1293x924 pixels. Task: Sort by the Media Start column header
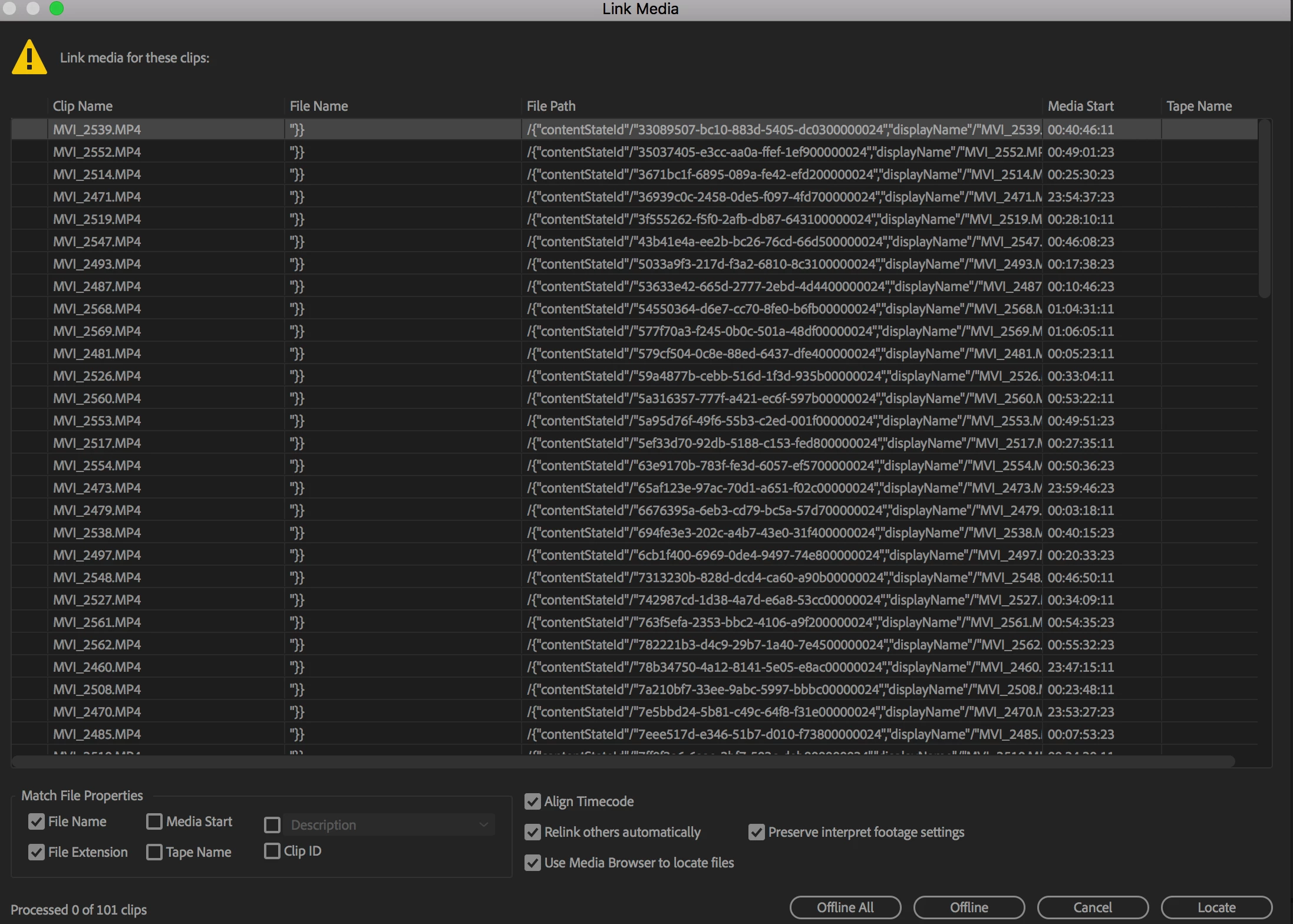click(1080, 106)
